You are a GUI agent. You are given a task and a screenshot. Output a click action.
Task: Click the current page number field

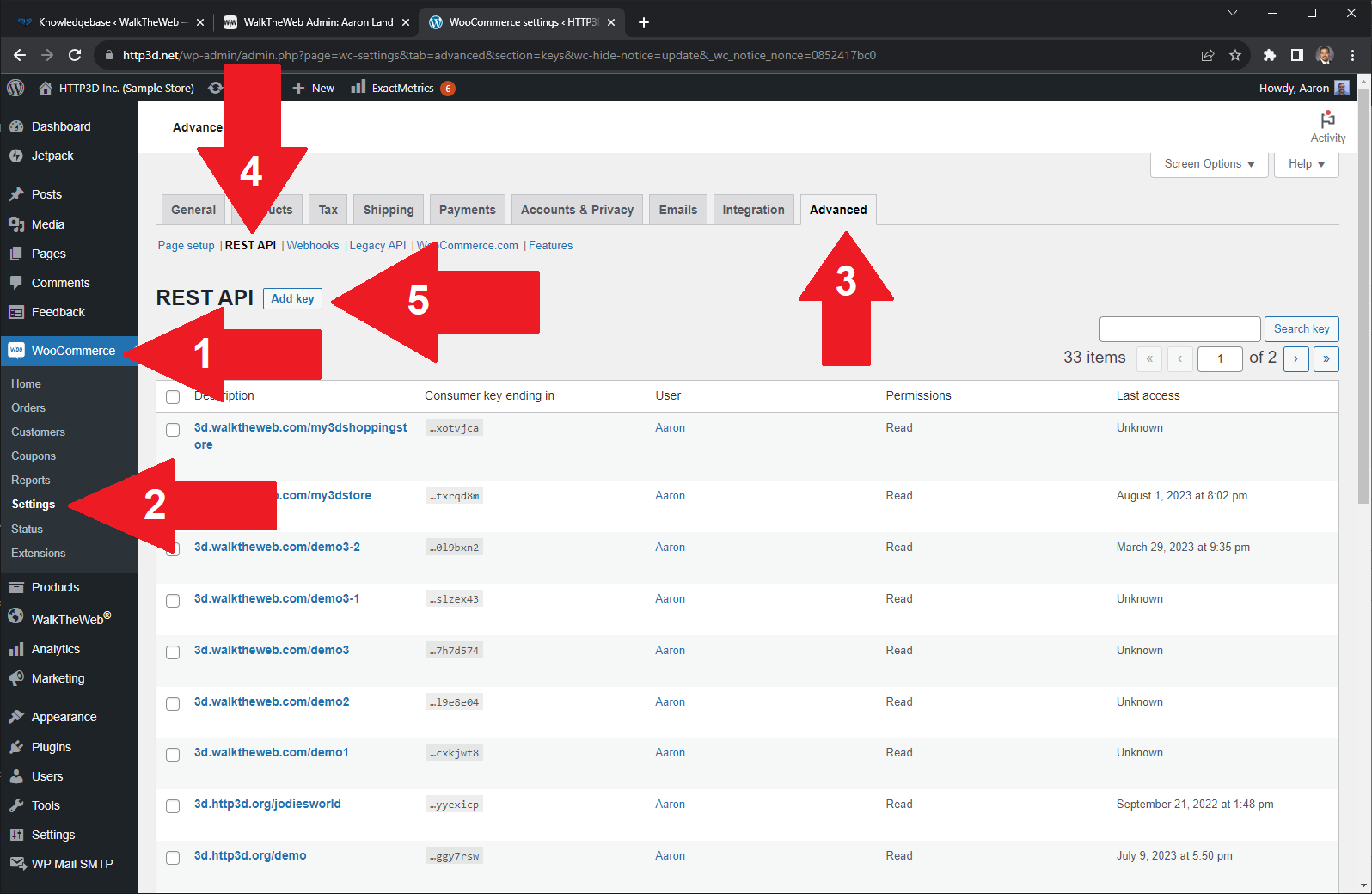[x=1219, y=358]
